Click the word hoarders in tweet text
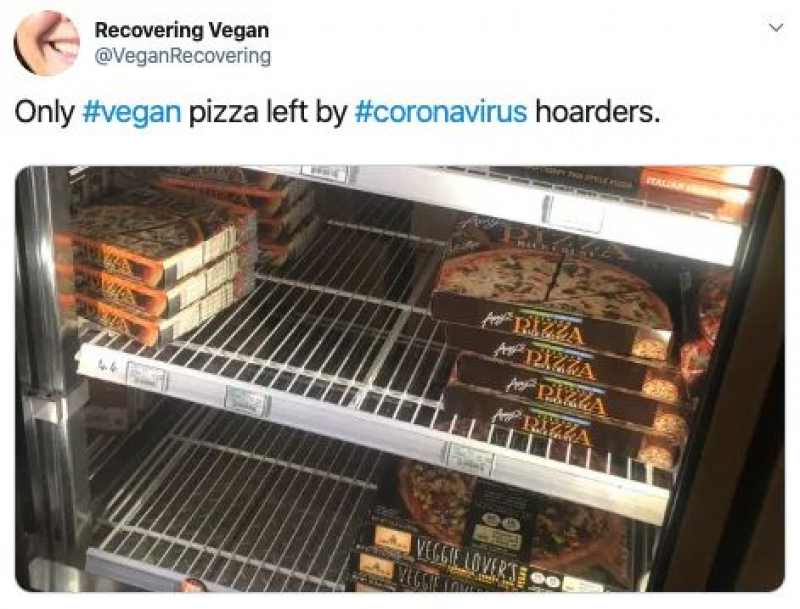This screenshot has height=609, width=800. click(597, 112)
